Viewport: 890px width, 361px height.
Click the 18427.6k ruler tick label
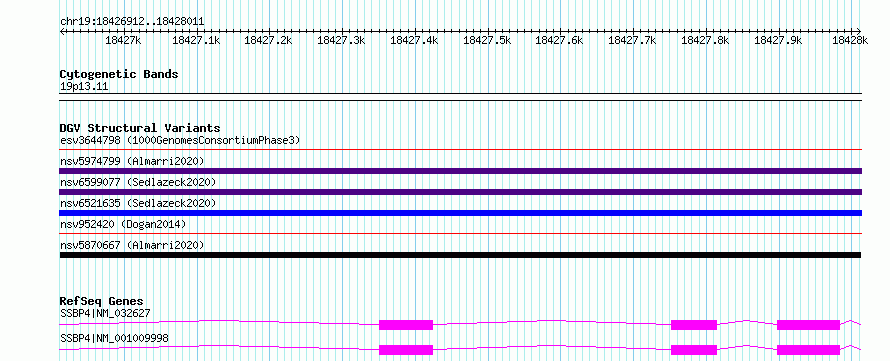[560, 40]
